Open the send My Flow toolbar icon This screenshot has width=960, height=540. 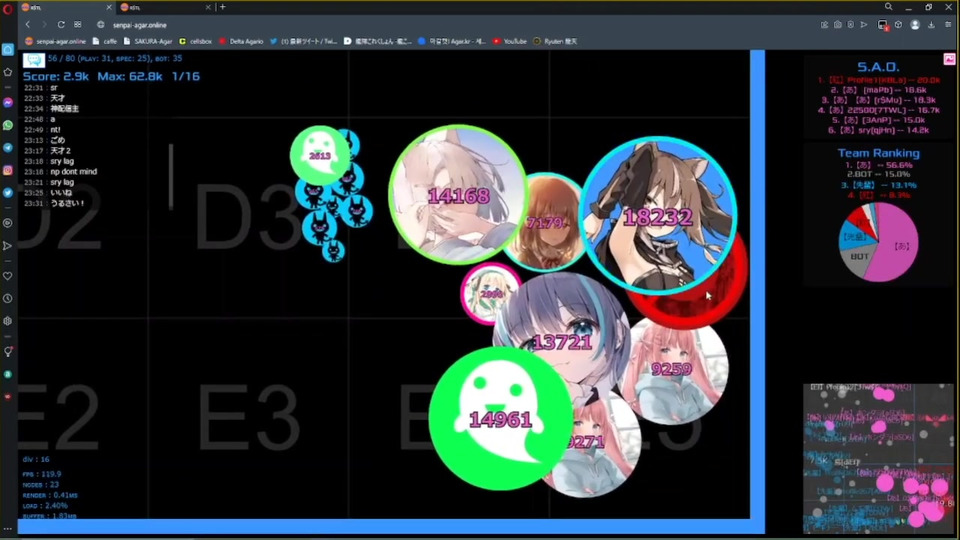pyautogui.click(x=864, y=24)
